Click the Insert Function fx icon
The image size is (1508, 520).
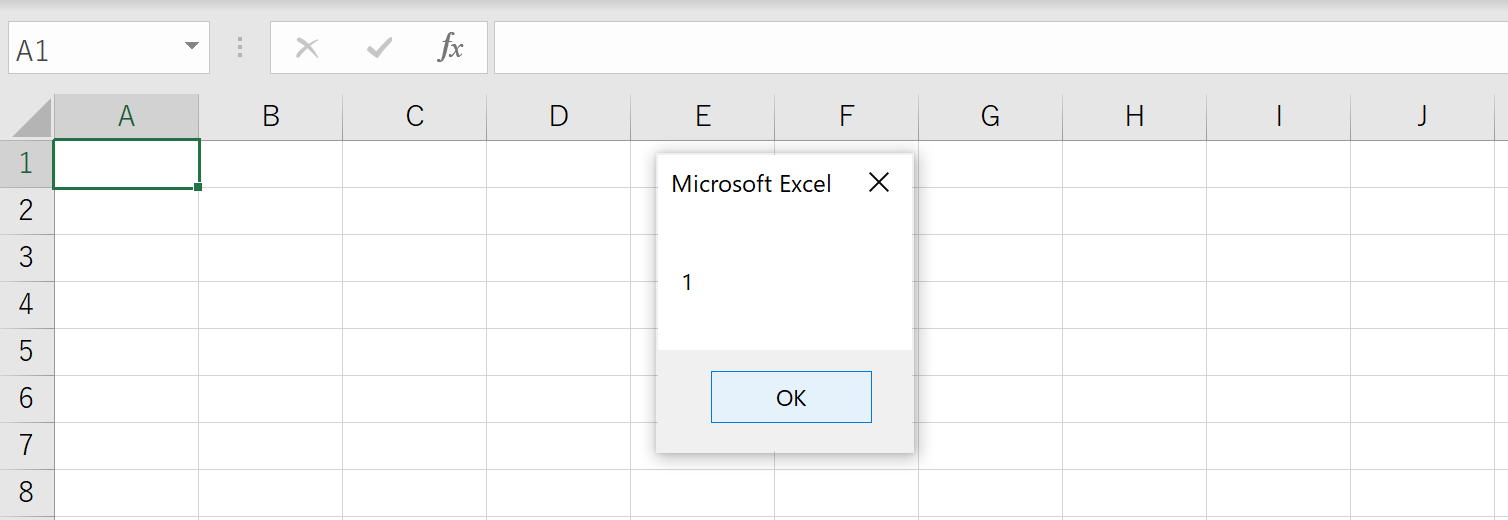[x=451, y=48]
